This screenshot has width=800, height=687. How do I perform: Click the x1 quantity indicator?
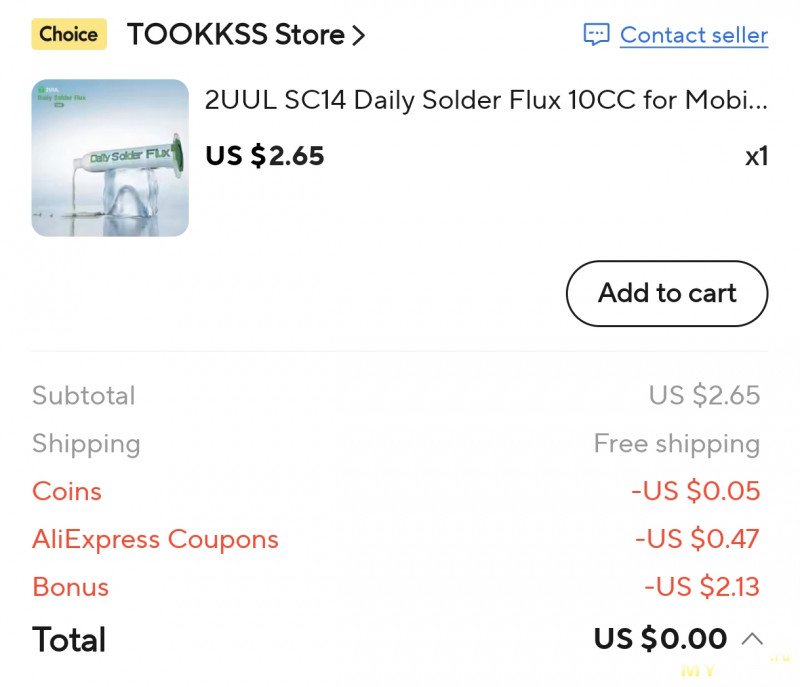pos(756,156)
